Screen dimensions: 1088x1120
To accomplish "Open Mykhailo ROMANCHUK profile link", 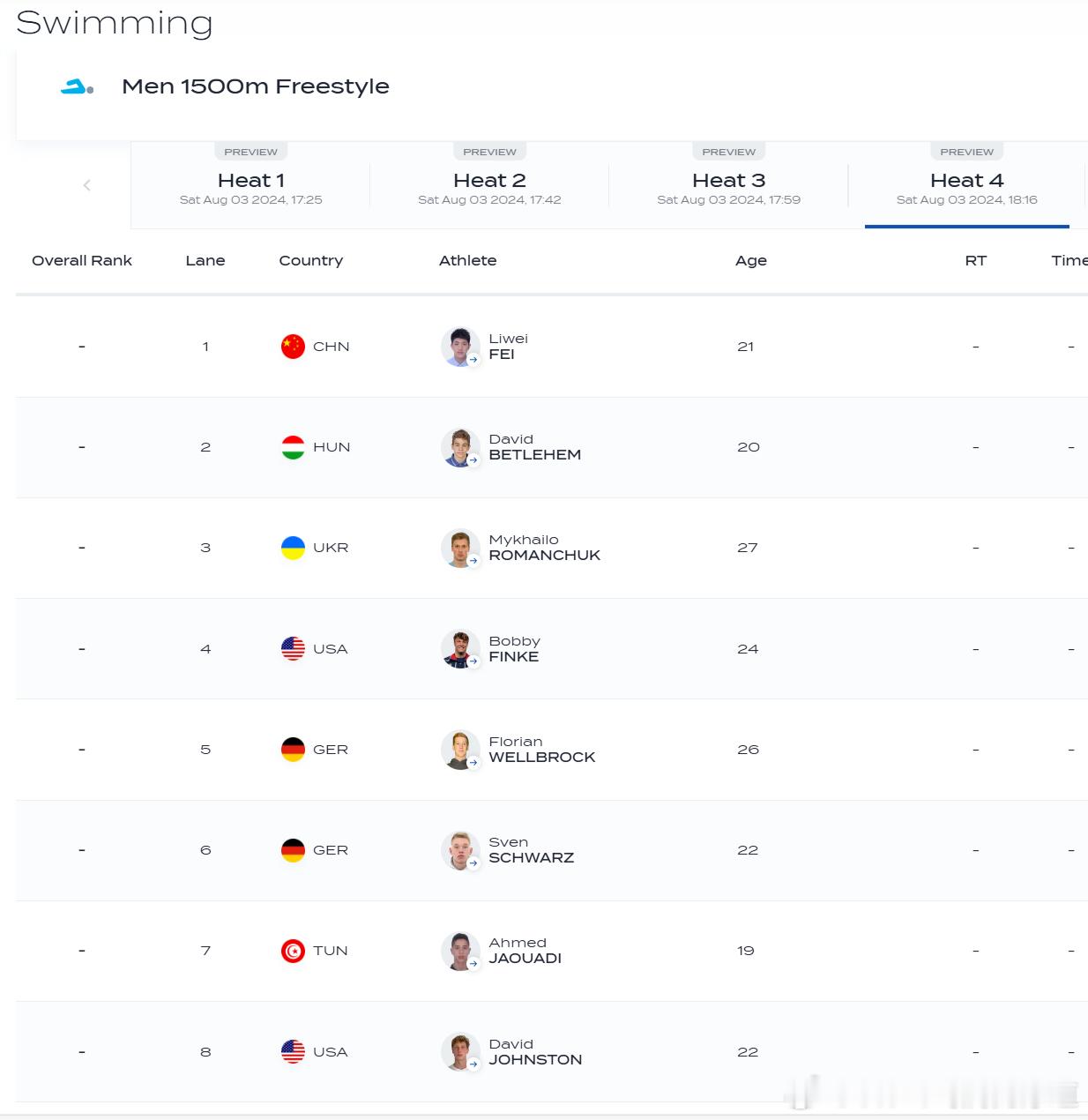I will click(544, 548).
